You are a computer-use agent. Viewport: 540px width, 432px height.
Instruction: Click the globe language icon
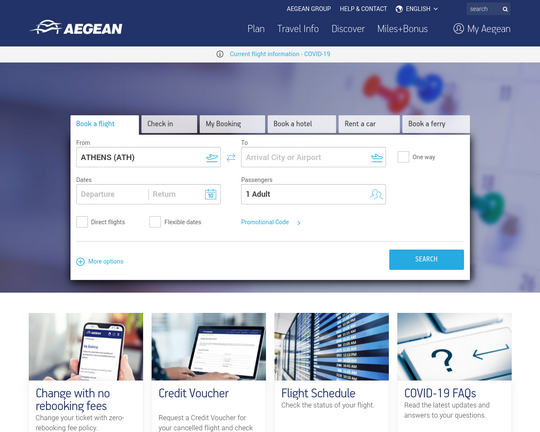[399, 9]
